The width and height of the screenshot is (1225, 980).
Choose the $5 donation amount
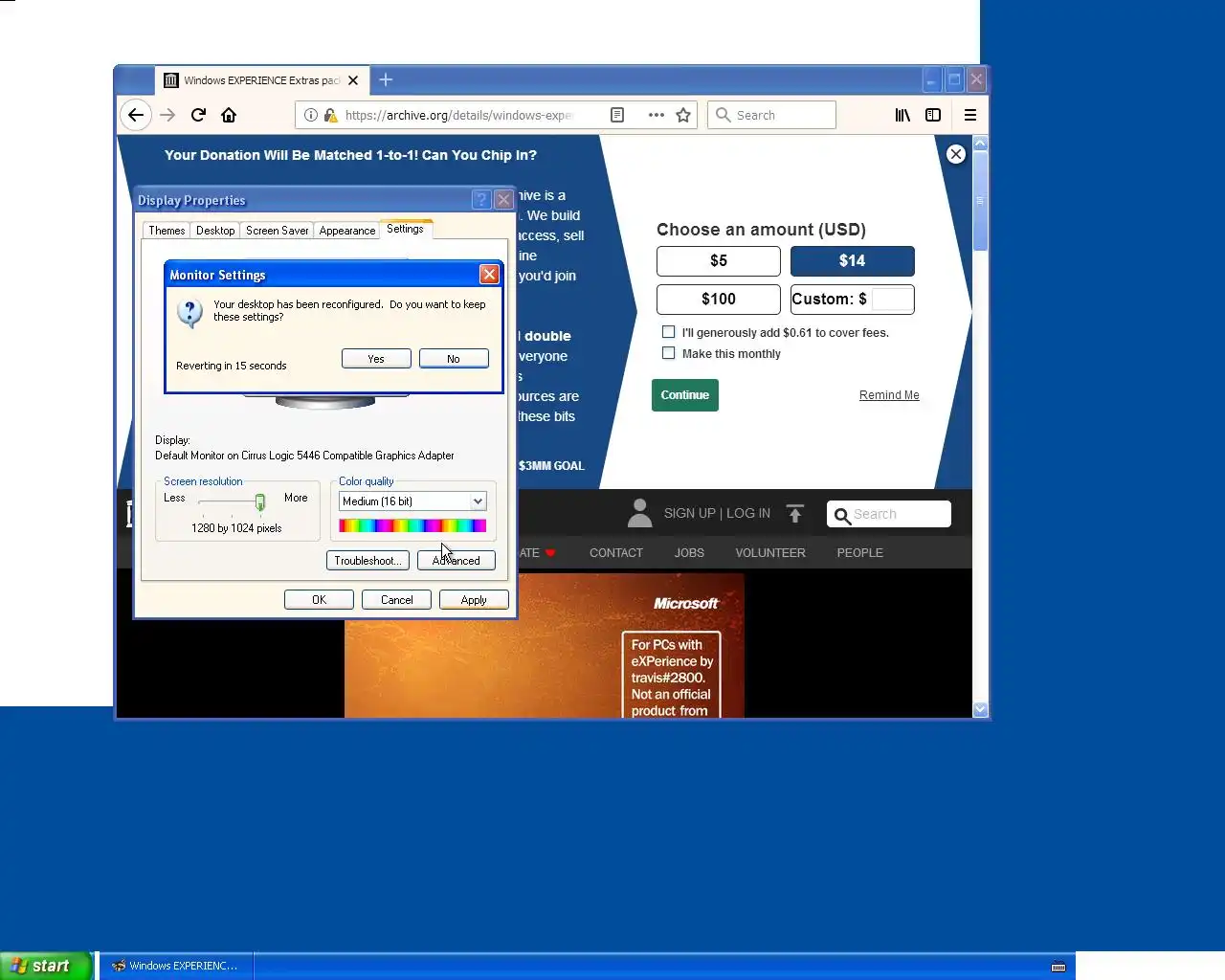tap(719, 261)
